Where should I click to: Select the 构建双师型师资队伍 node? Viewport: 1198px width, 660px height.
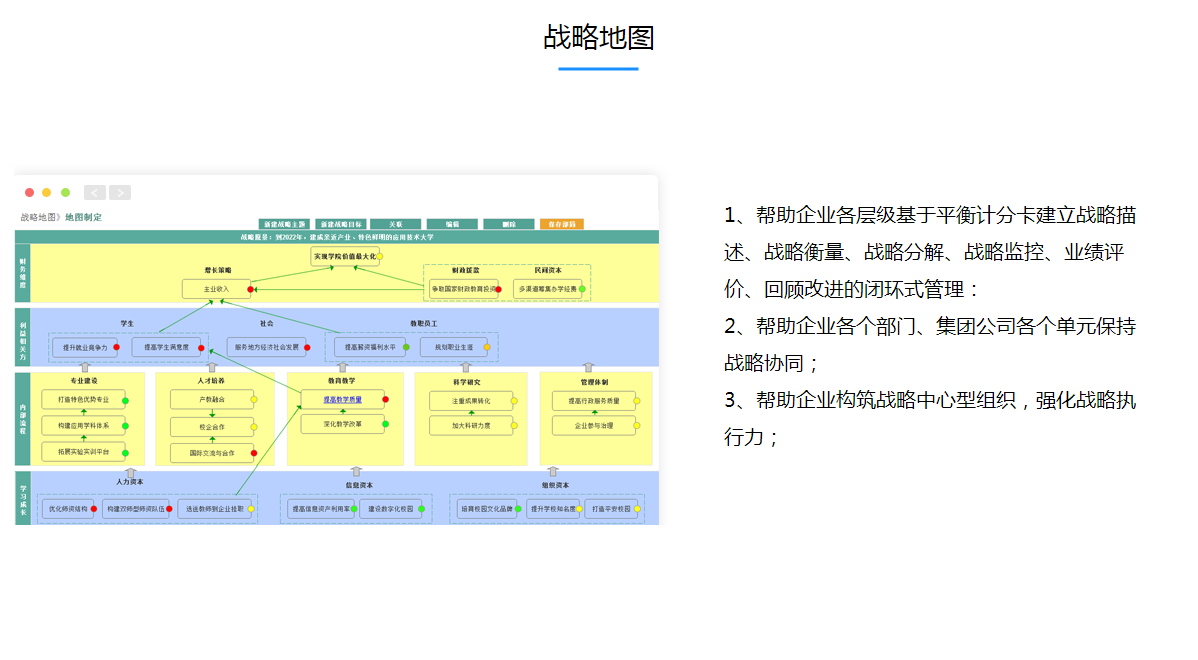coord(135,509)
